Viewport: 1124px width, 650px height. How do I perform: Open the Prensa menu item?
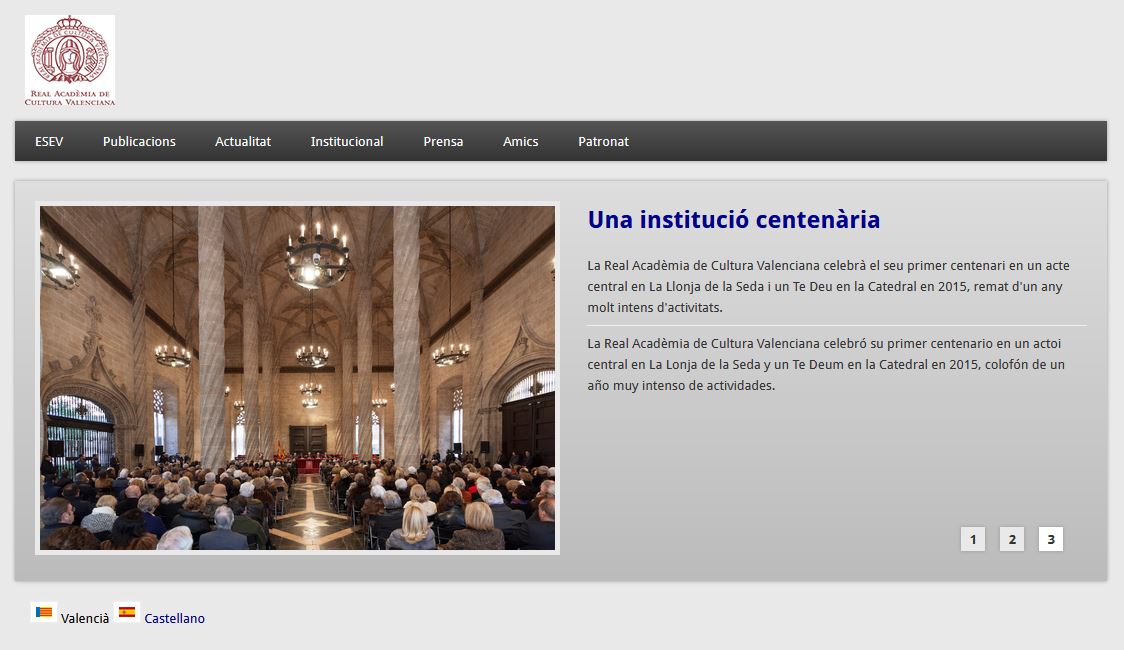tap(443, 141)
